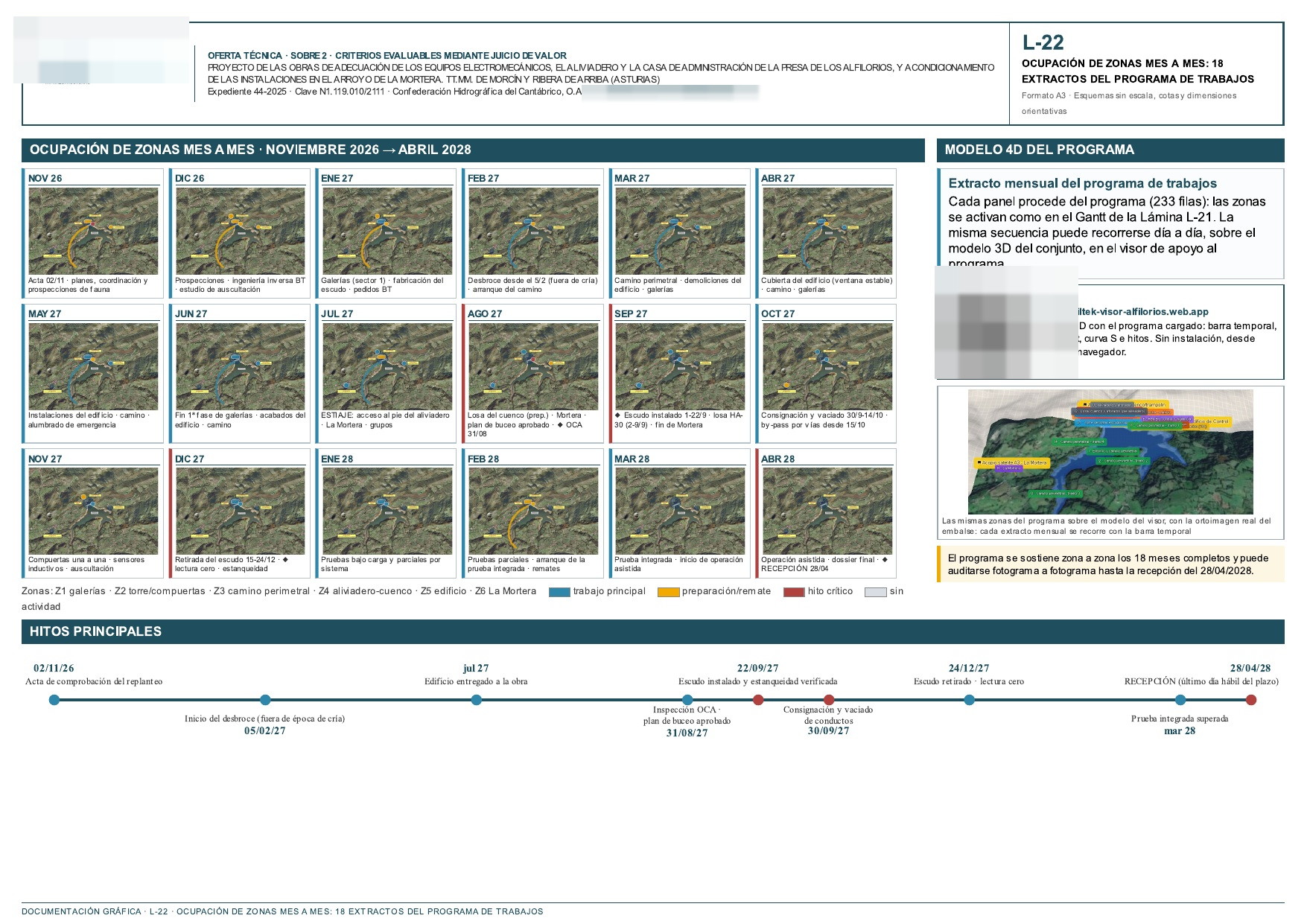Open the FEB 28 map image
This screenshot has width=1307, height=924.
pyautogui.click(x=533, y=511)
